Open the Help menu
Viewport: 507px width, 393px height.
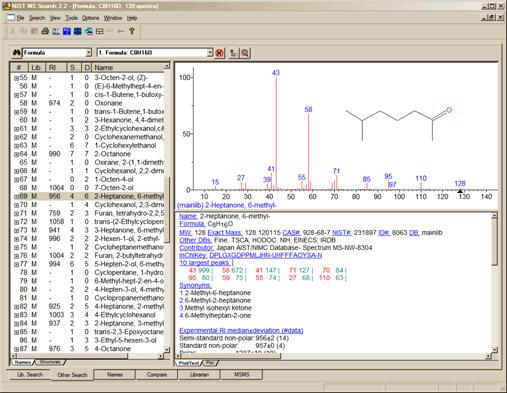click(132, 18)
